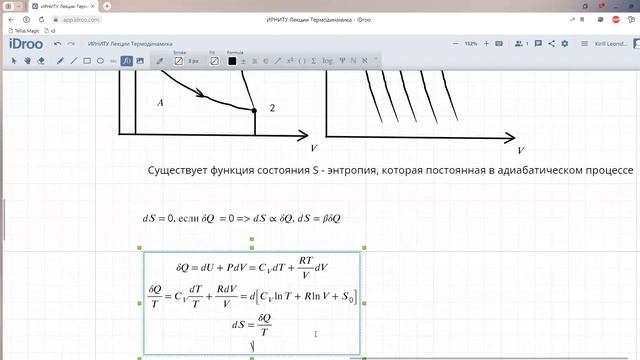Image resolution: width=640 pixels, height=360 pixels.
Task: Select the insert image tool
Action: (140, 61)
